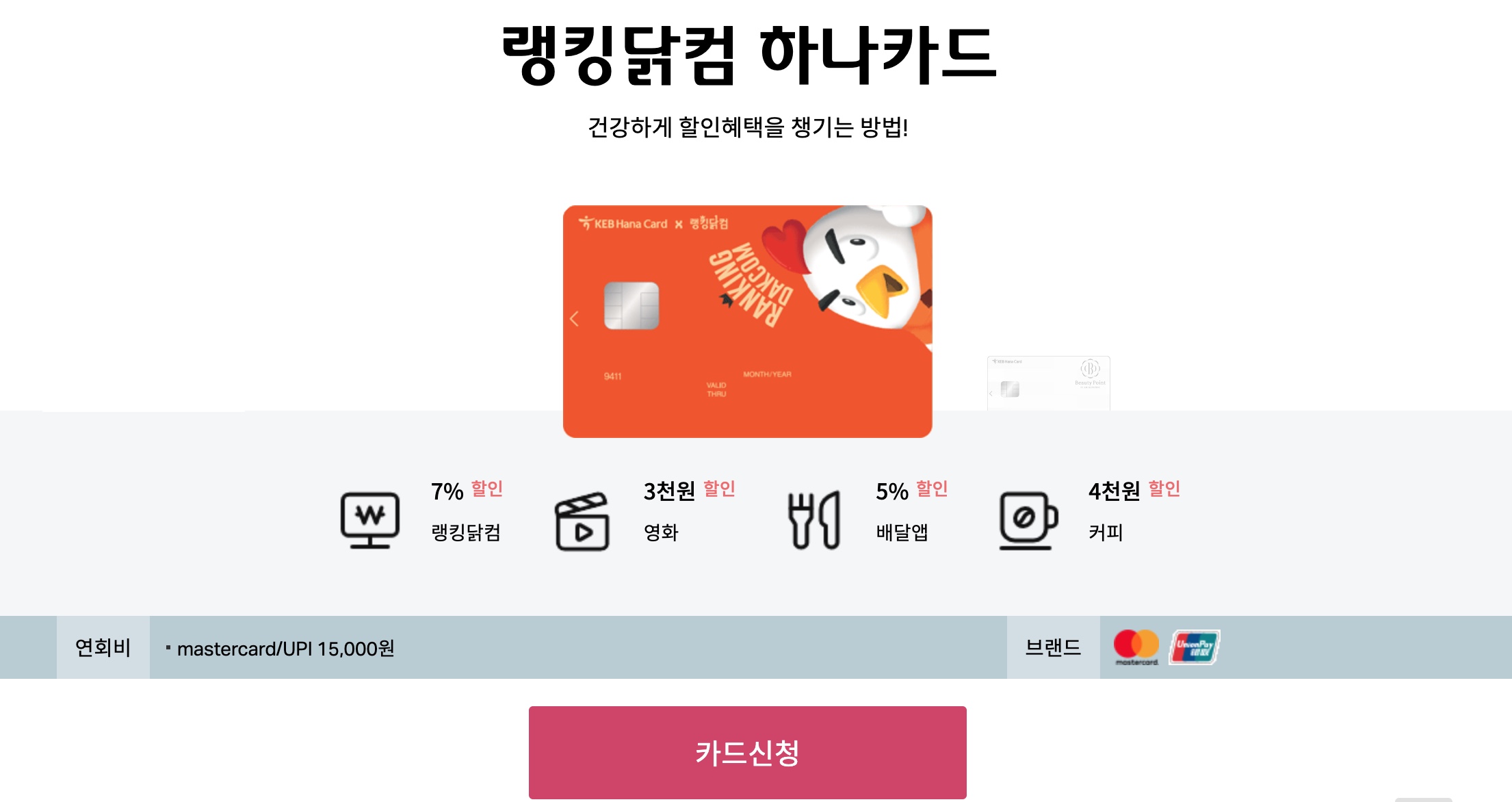Click the 4천원 할인 coffee benefit text
Screen dimensions: 1512x802
pyautogui.click(x=1134, y=490)
